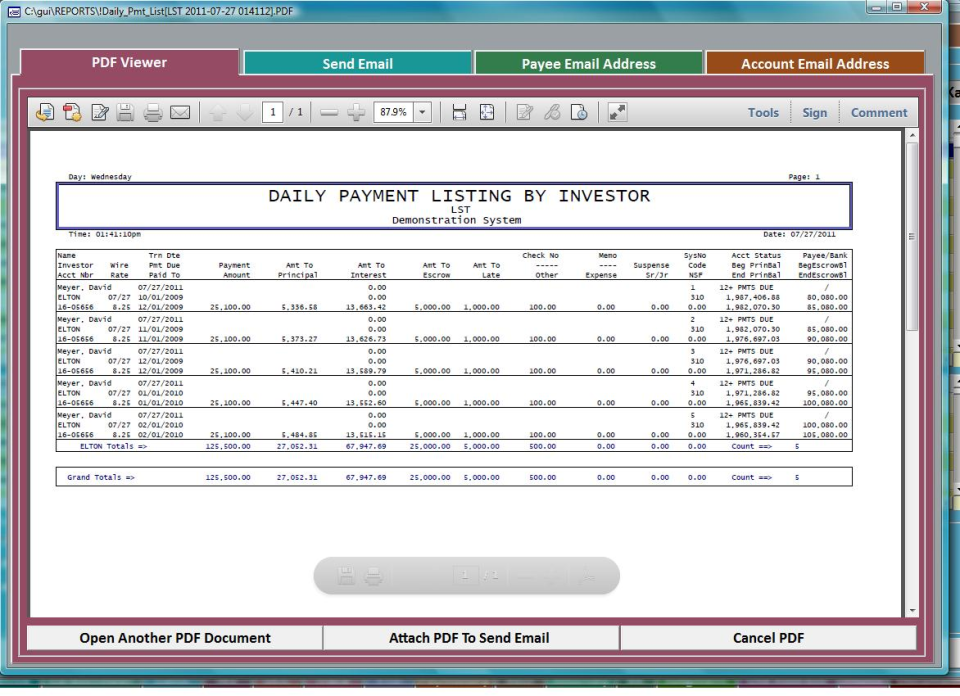Open the Comment pane

(879, 113)
